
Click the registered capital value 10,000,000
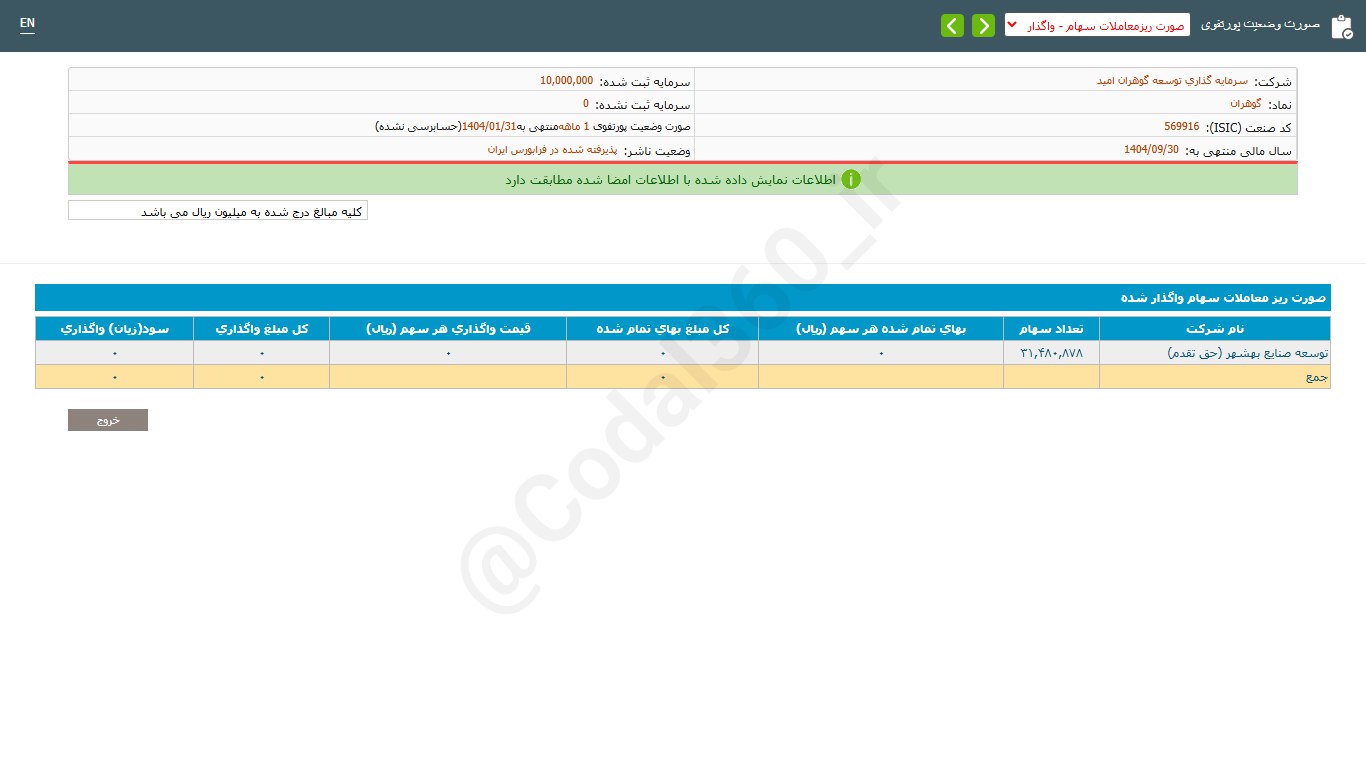pyautogui.click(x=566, y=81)
